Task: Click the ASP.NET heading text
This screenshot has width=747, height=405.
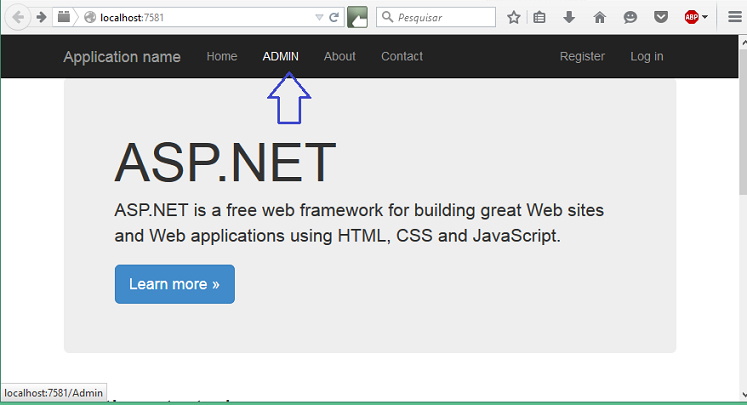Action: (225, 162)
